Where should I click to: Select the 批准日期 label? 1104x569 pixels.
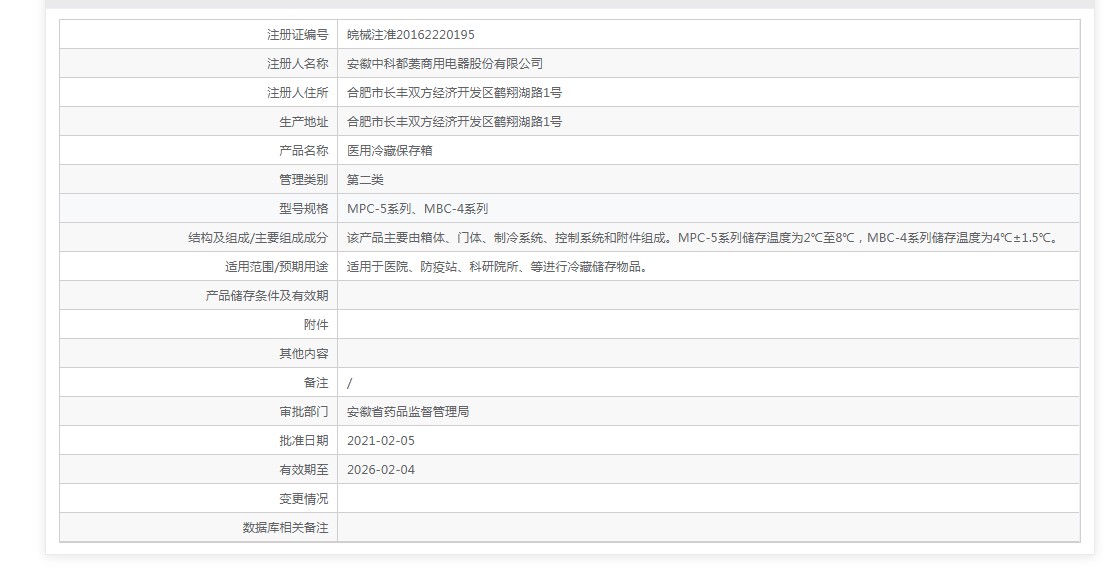pyautogui.click(x=303, y=441)
